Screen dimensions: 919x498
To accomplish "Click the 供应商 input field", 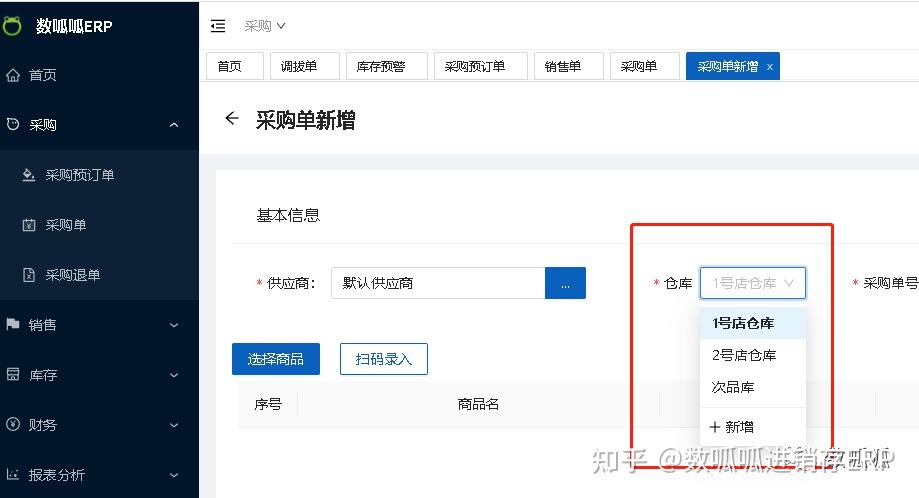I will tap(438, 283).
